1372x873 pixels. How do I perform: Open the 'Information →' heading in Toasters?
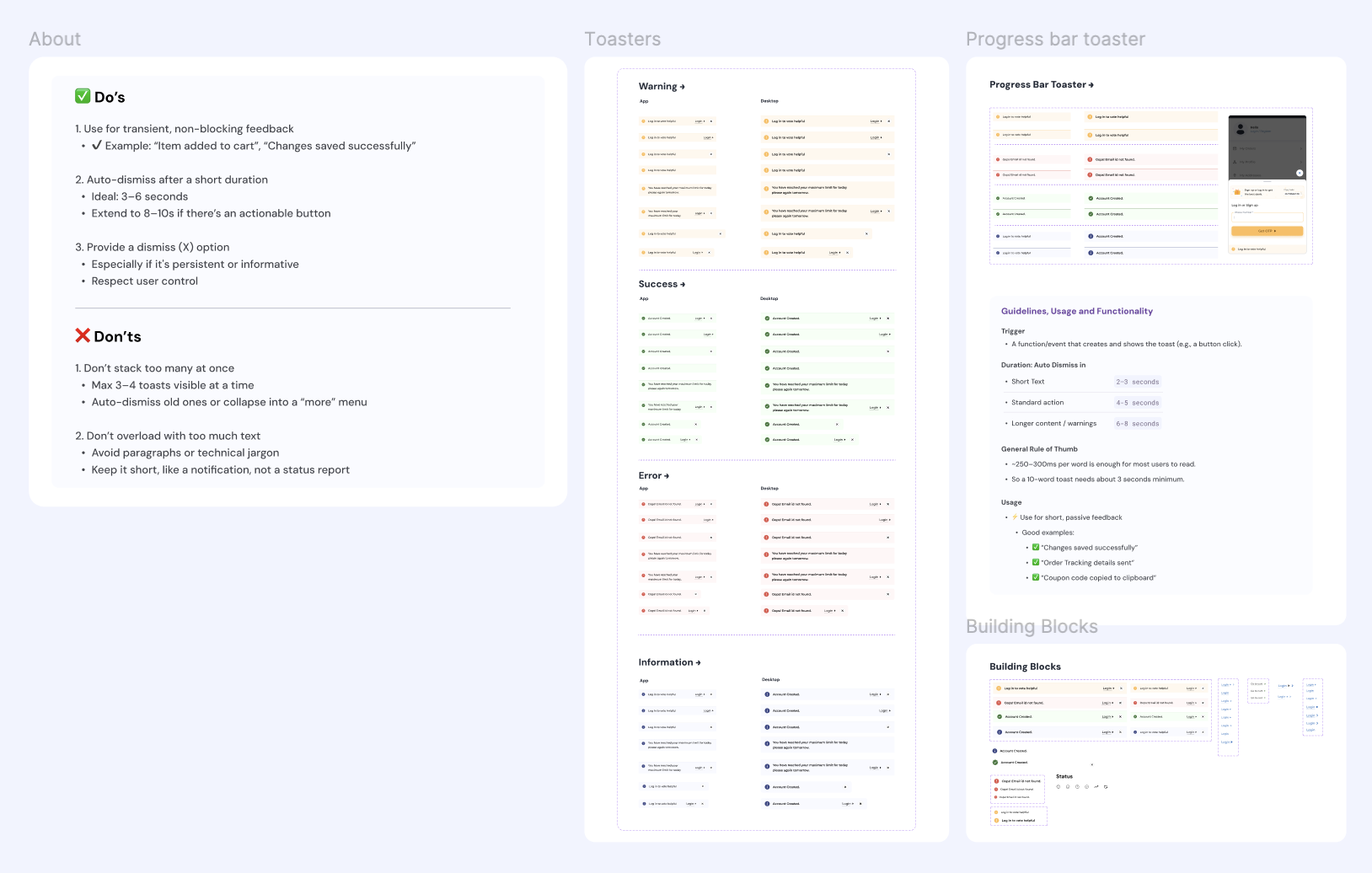670,662
